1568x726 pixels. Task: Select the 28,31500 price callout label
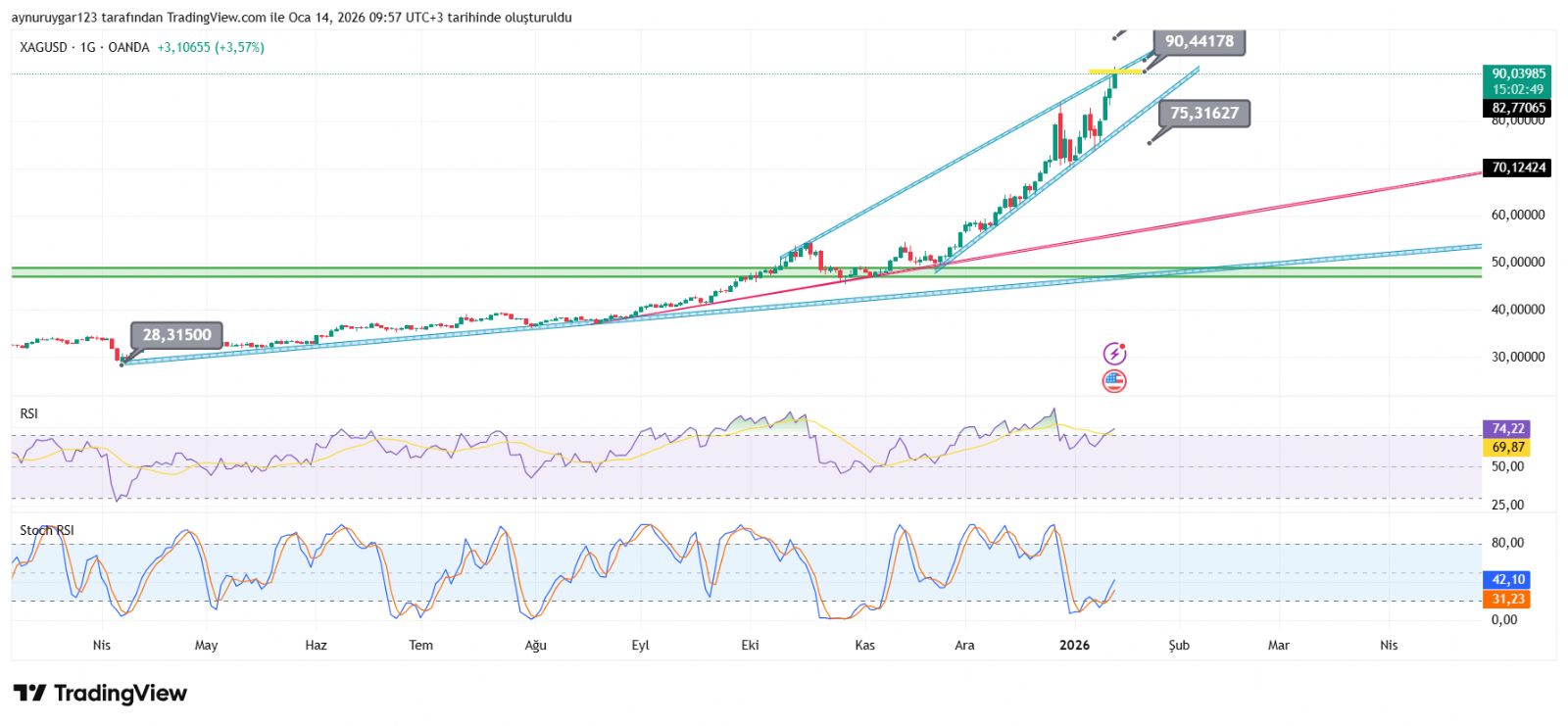click(x=176, y=335)
